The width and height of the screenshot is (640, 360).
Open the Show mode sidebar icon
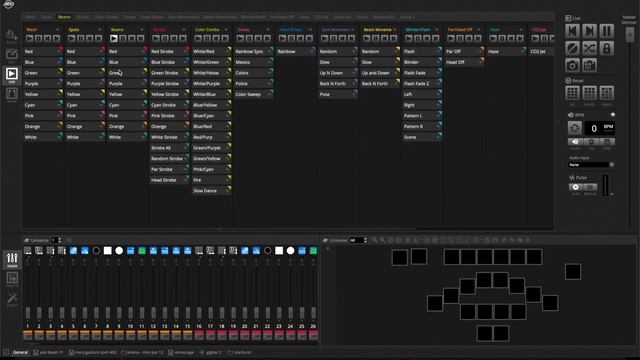tap(11, 93)
